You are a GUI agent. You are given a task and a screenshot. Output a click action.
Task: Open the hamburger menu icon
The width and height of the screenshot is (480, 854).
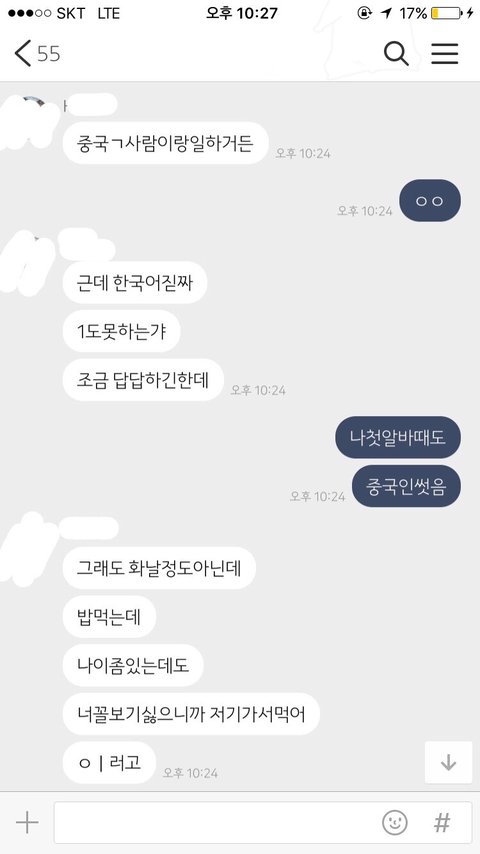[x=445, y=53]
